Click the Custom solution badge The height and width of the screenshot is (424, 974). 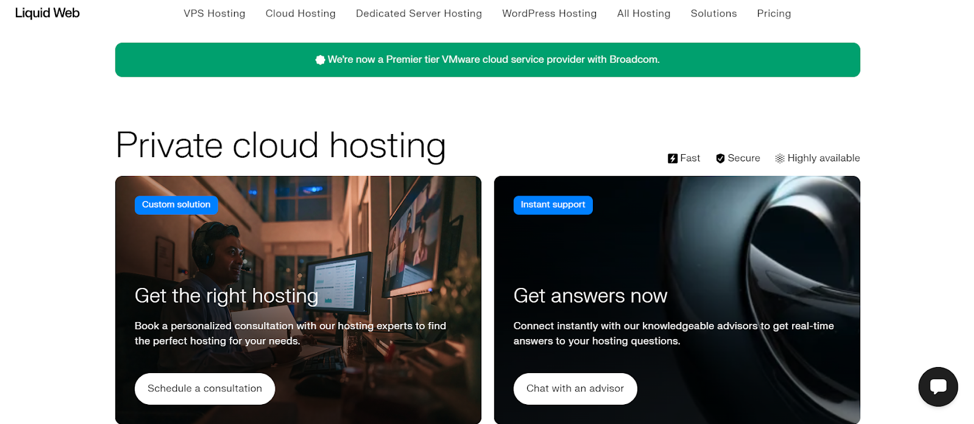[176, 205]
